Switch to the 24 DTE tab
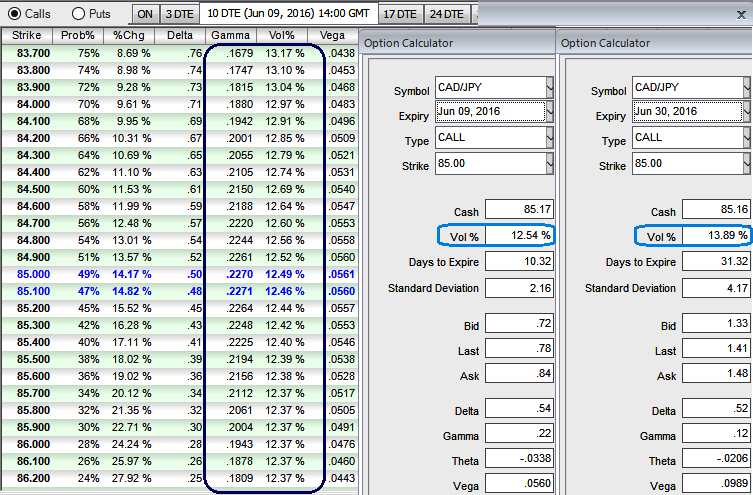The image size is (753, 495). pos(447,14)
